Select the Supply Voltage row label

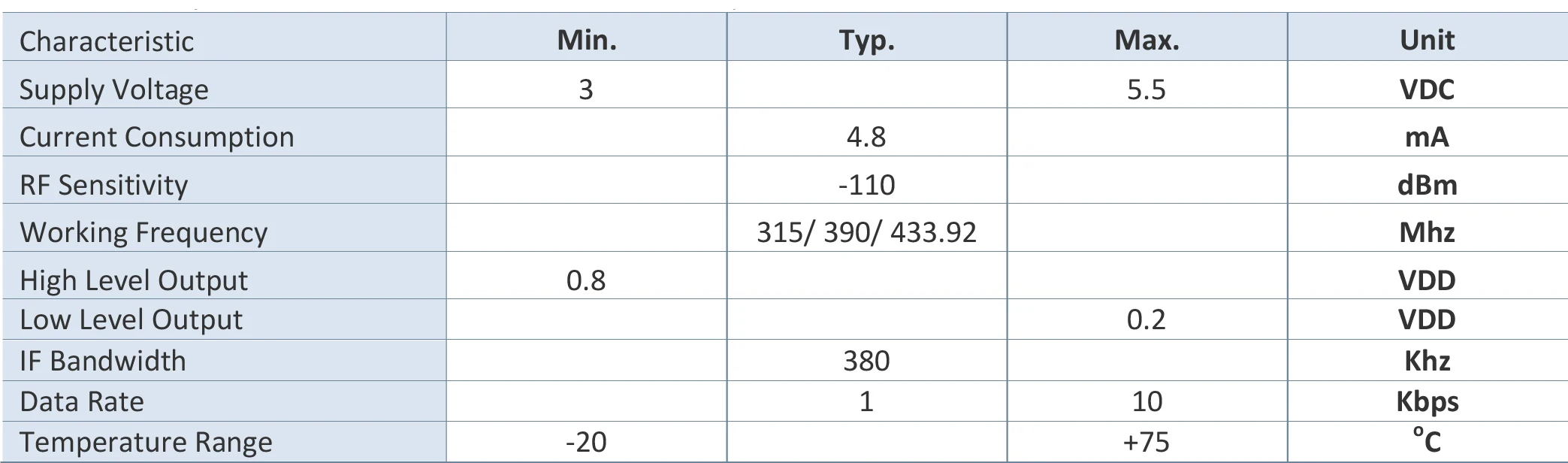coord(113,89)
